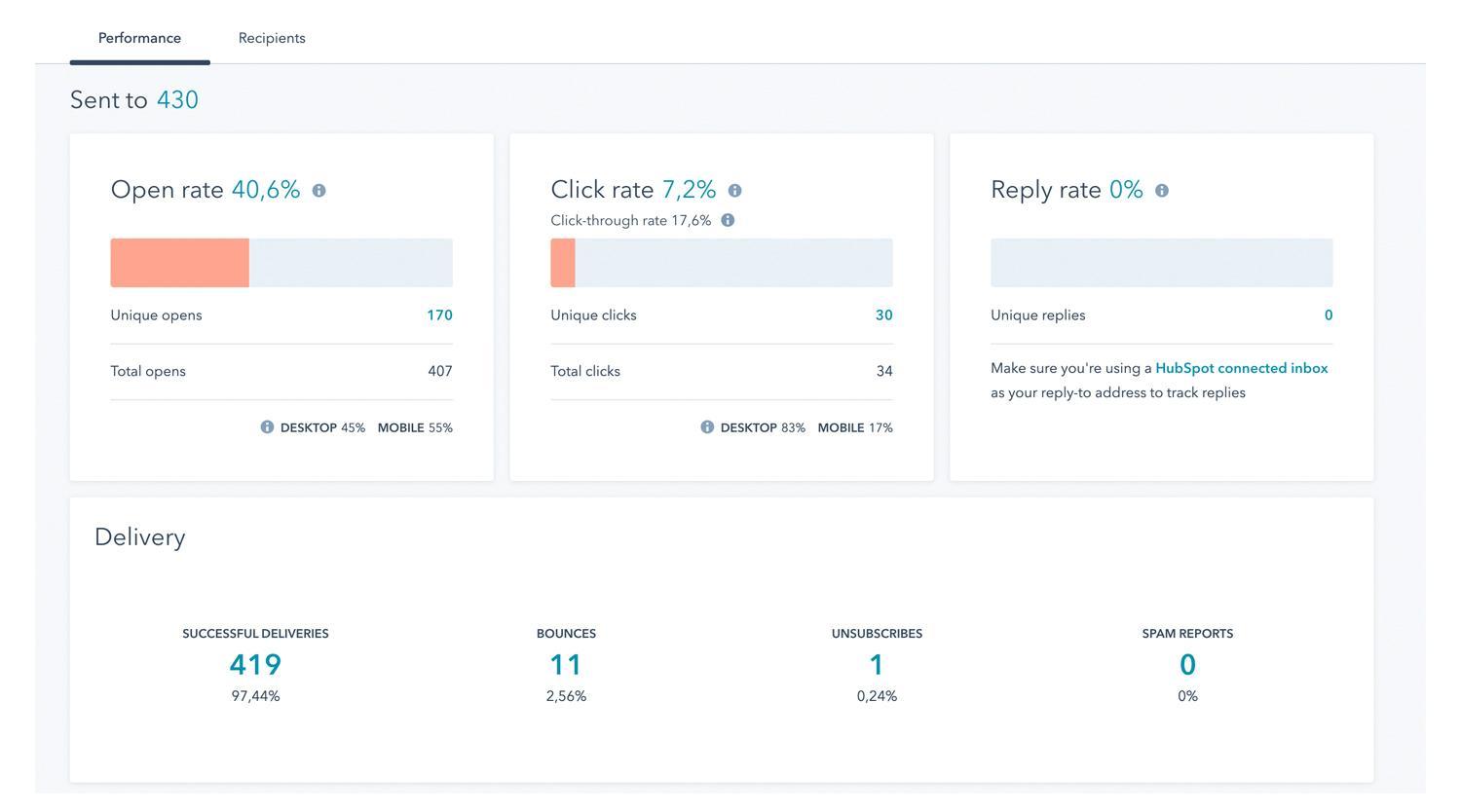This screenshot has height=812, width=1461.
Task: Open the 419 successful deliveries number
Action: [255, 665]
